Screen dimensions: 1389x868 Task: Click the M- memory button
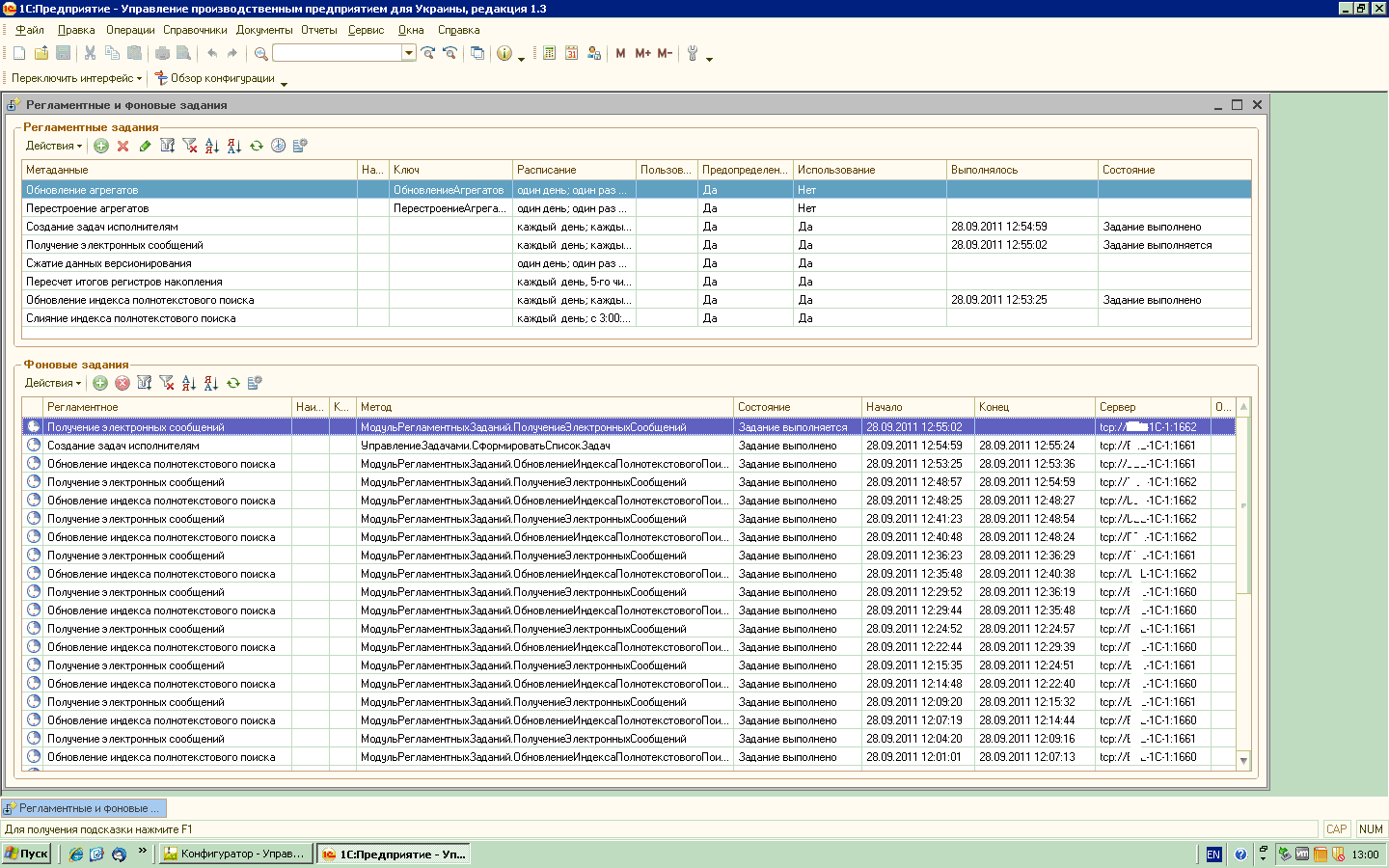click(665, 53)
